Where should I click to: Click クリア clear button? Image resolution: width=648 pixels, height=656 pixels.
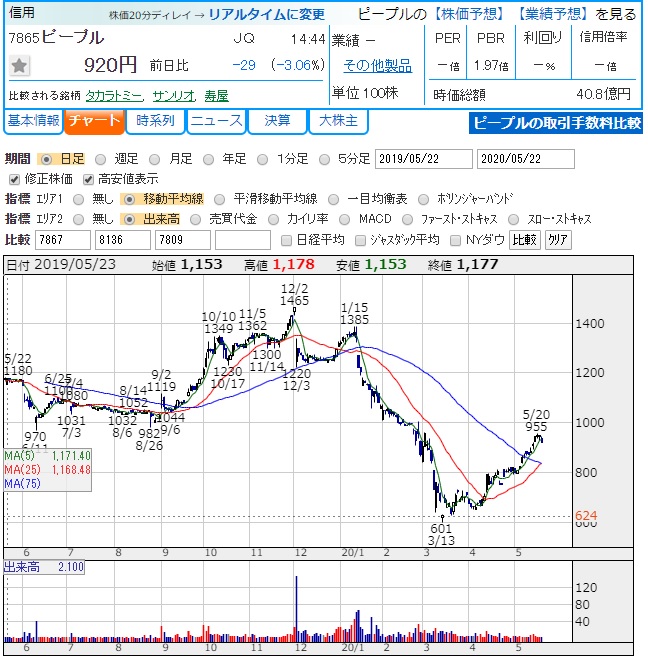coord(558,240)
